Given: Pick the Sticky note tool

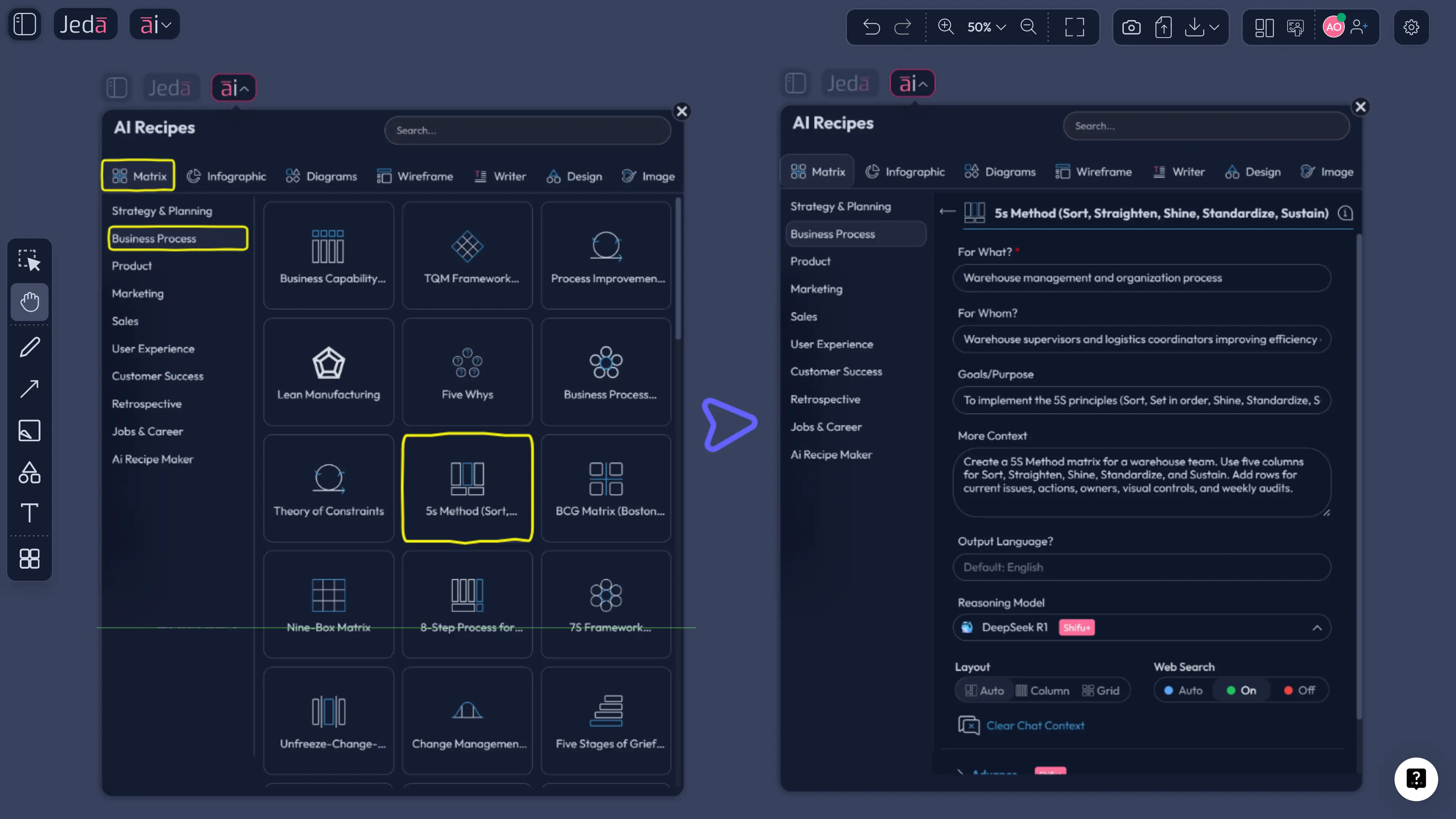Looking at the screenshot, I should 29,431.
